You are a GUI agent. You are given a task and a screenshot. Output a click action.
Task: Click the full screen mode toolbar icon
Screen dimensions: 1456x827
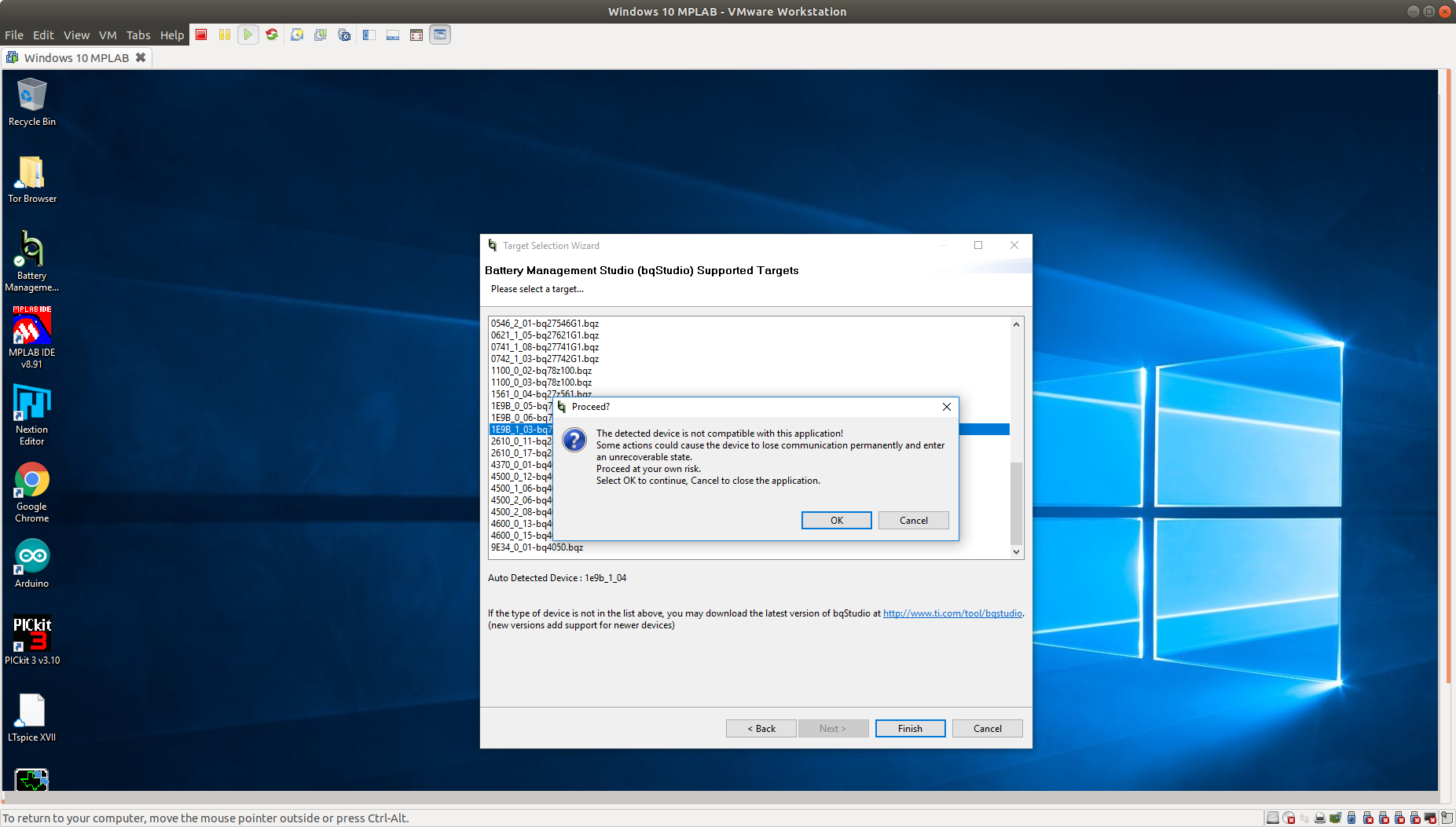[416, 35]
